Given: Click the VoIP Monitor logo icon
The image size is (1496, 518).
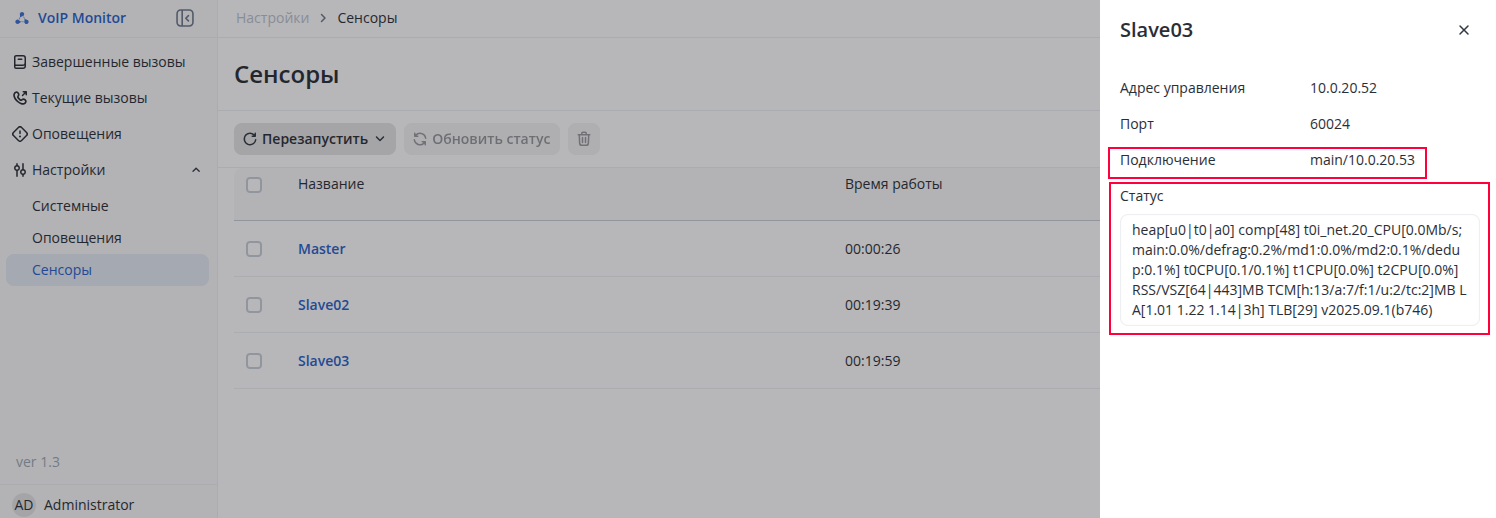Looking at the screenshot, I should (22, 18).
